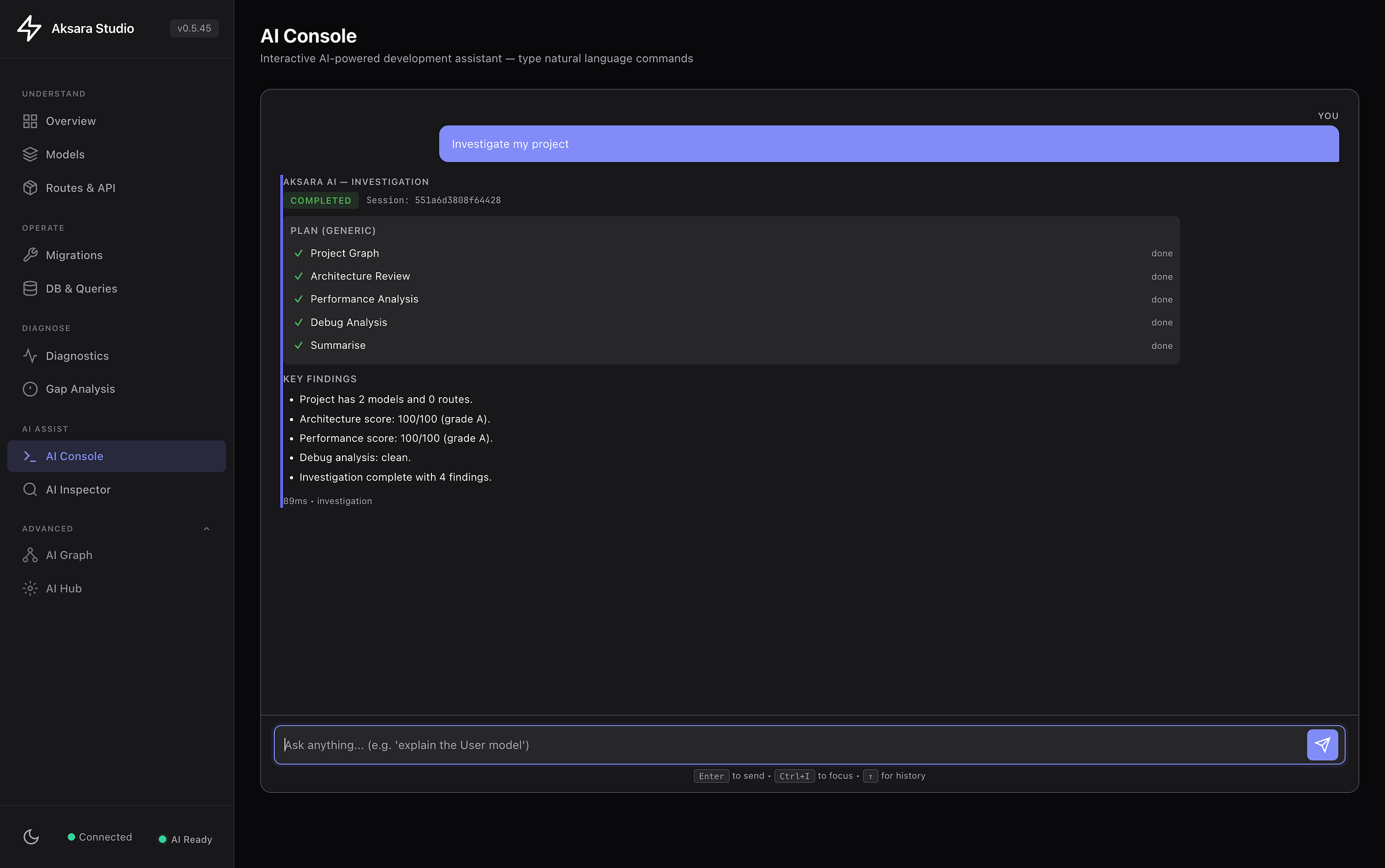The width and height of the screenshot is (1385, 868).
Task: Click 'Project has 2 models and 0 routes.'
Action: 386,399
